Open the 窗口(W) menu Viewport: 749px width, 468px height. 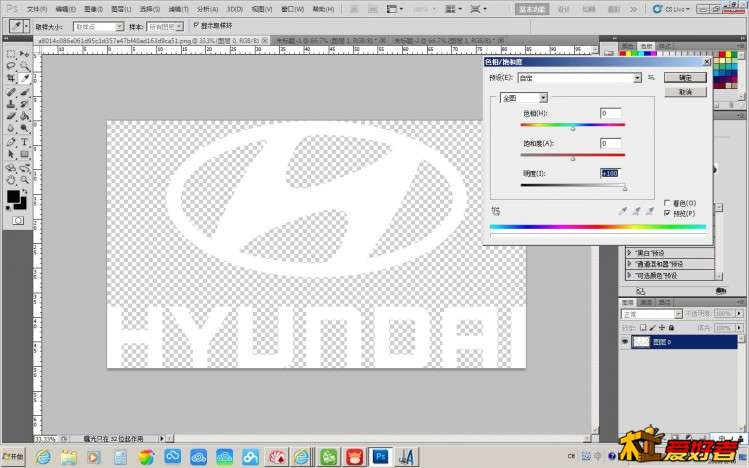[292, 9]
